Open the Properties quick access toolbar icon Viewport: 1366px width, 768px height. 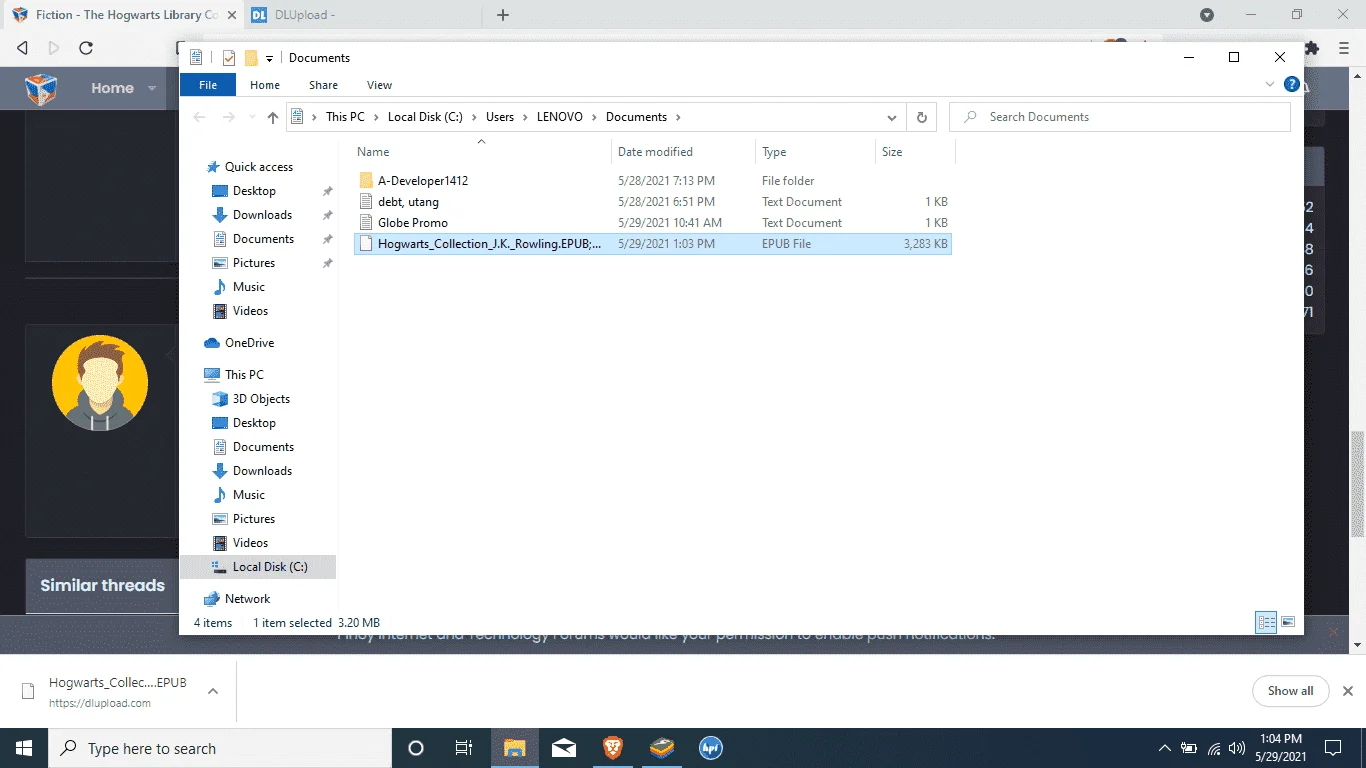[x=229, y=58]
